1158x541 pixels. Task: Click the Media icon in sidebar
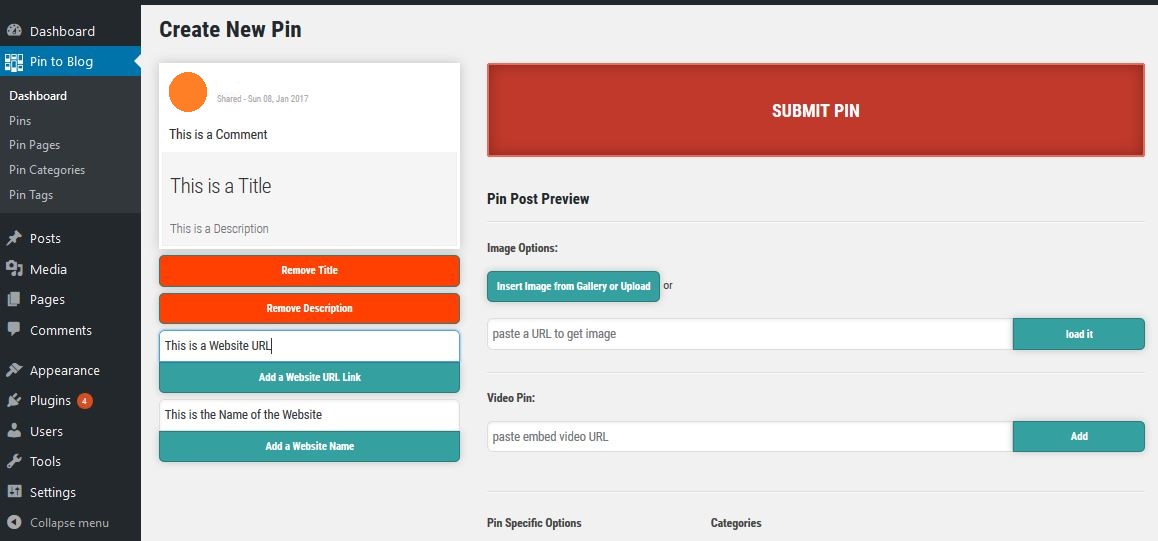[14, 269]
